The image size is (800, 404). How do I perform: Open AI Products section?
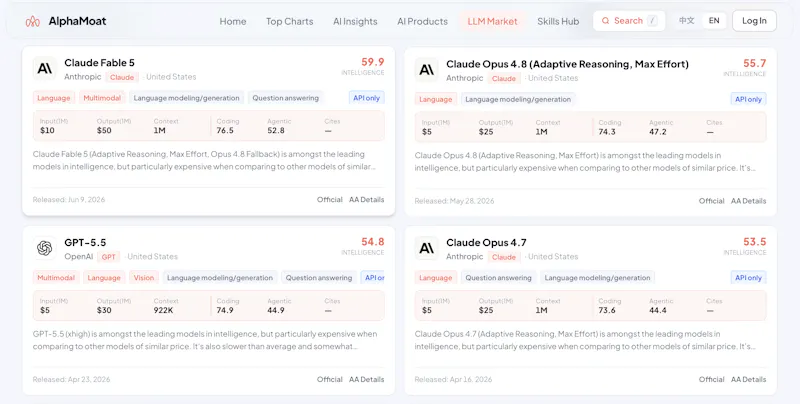tap(422, 21)
